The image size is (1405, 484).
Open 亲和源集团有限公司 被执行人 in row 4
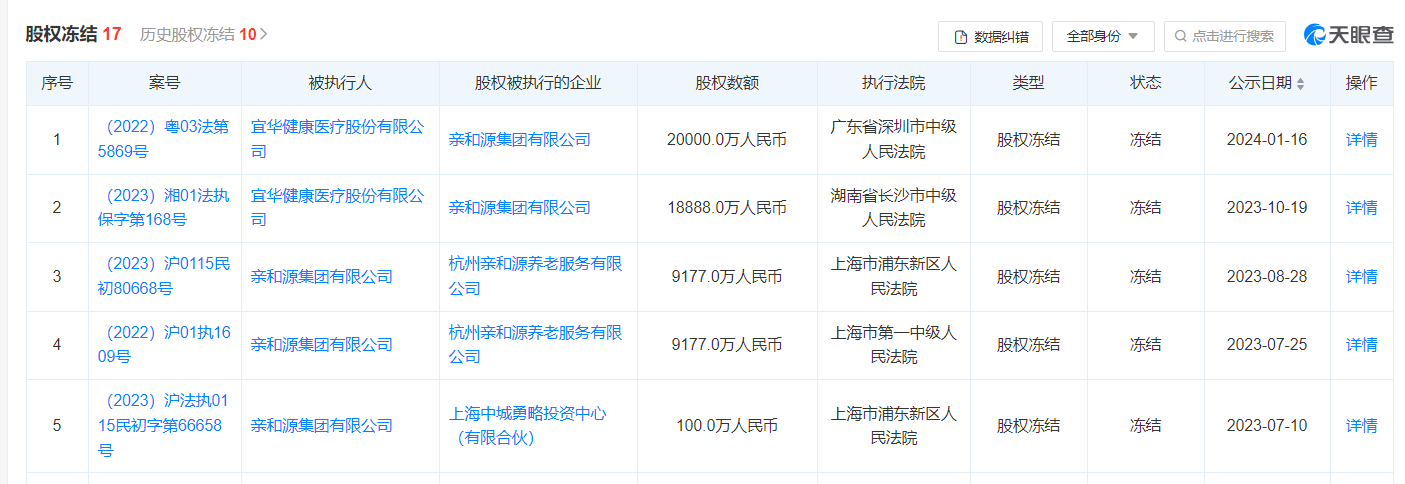point(321,345)
